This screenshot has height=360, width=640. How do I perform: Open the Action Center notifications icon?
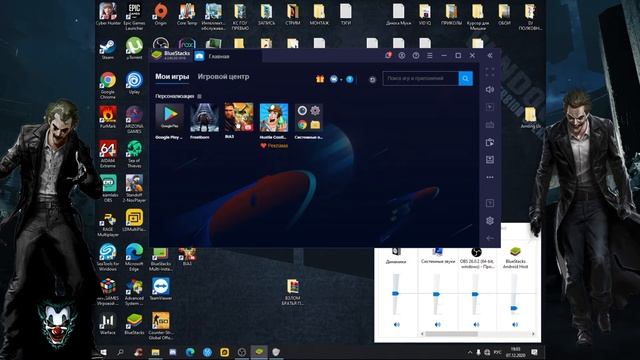534,352
